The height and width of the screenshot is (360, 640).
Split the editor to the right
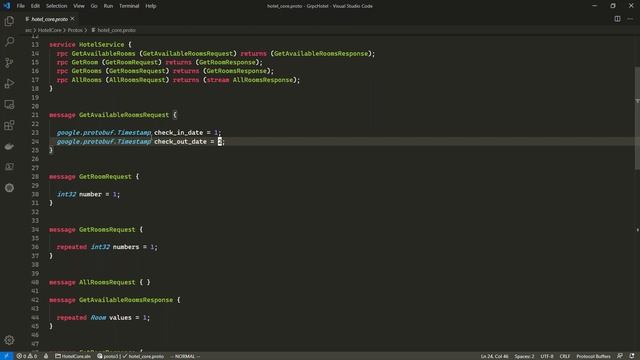[617, 19]
